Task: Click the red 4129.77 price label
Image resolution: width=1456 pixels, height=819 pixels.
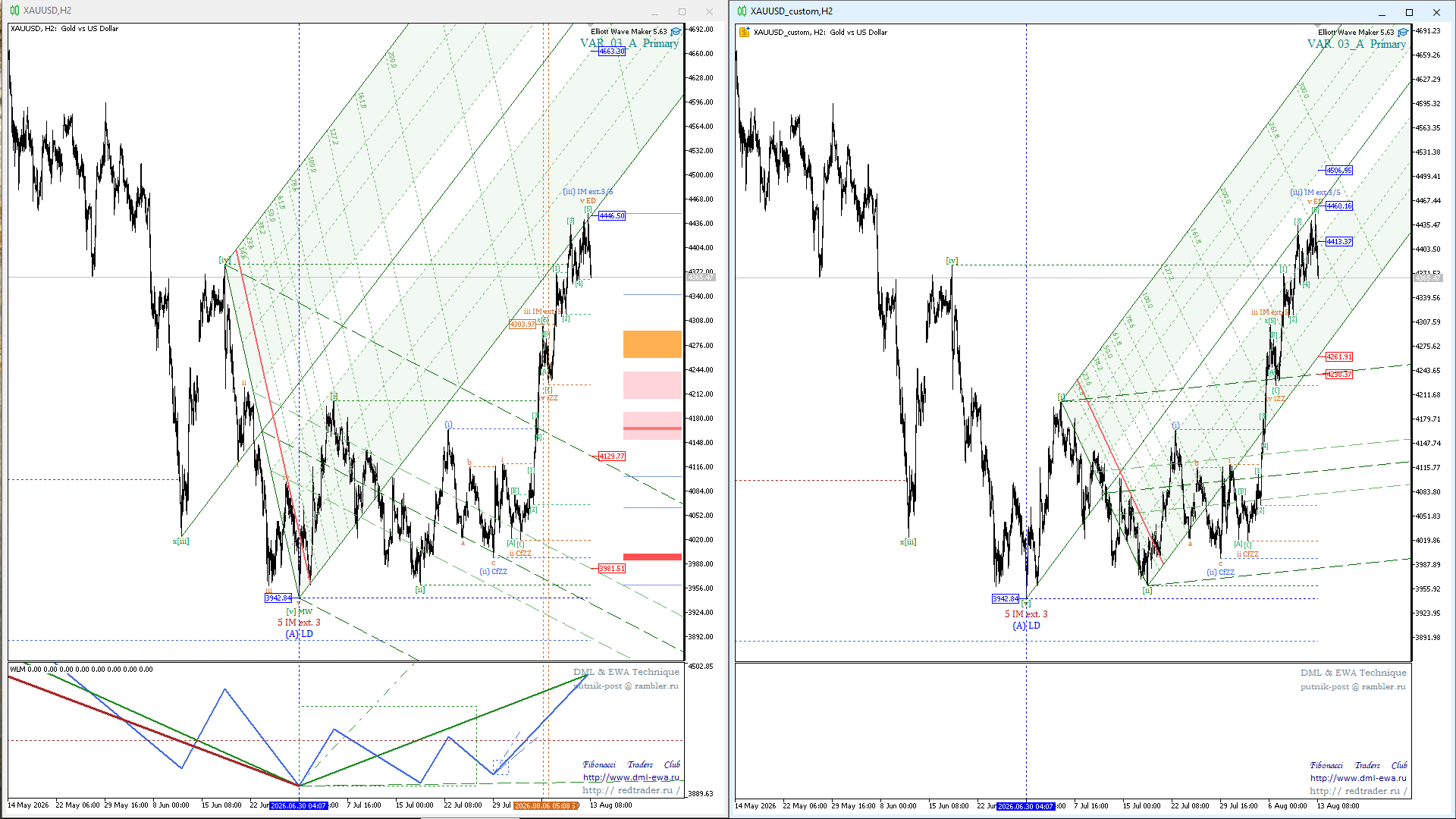Action: tap(612, 457)
